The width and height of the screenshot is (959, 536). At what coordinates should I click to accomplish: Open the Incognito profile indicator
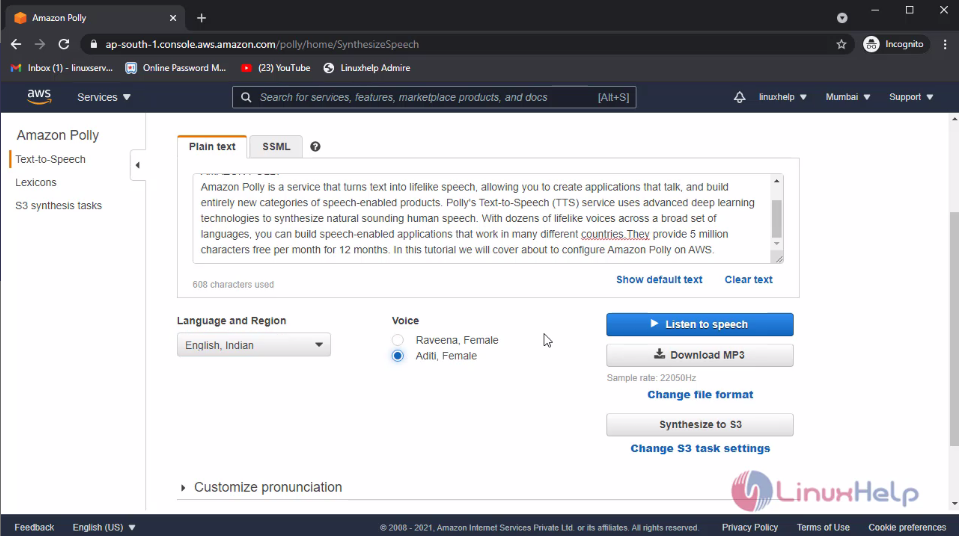tap(894, 44)
